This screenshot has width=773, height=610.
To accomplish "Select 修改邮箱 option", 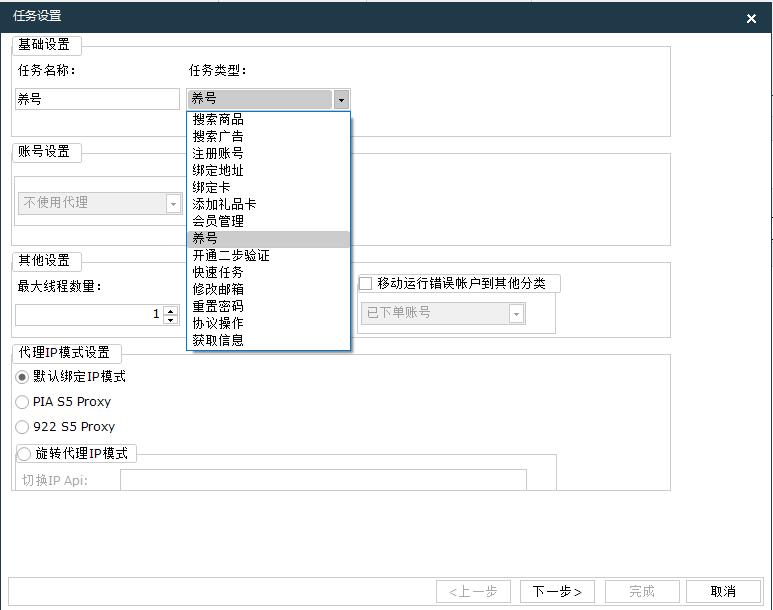I will [x=268, y=289].
